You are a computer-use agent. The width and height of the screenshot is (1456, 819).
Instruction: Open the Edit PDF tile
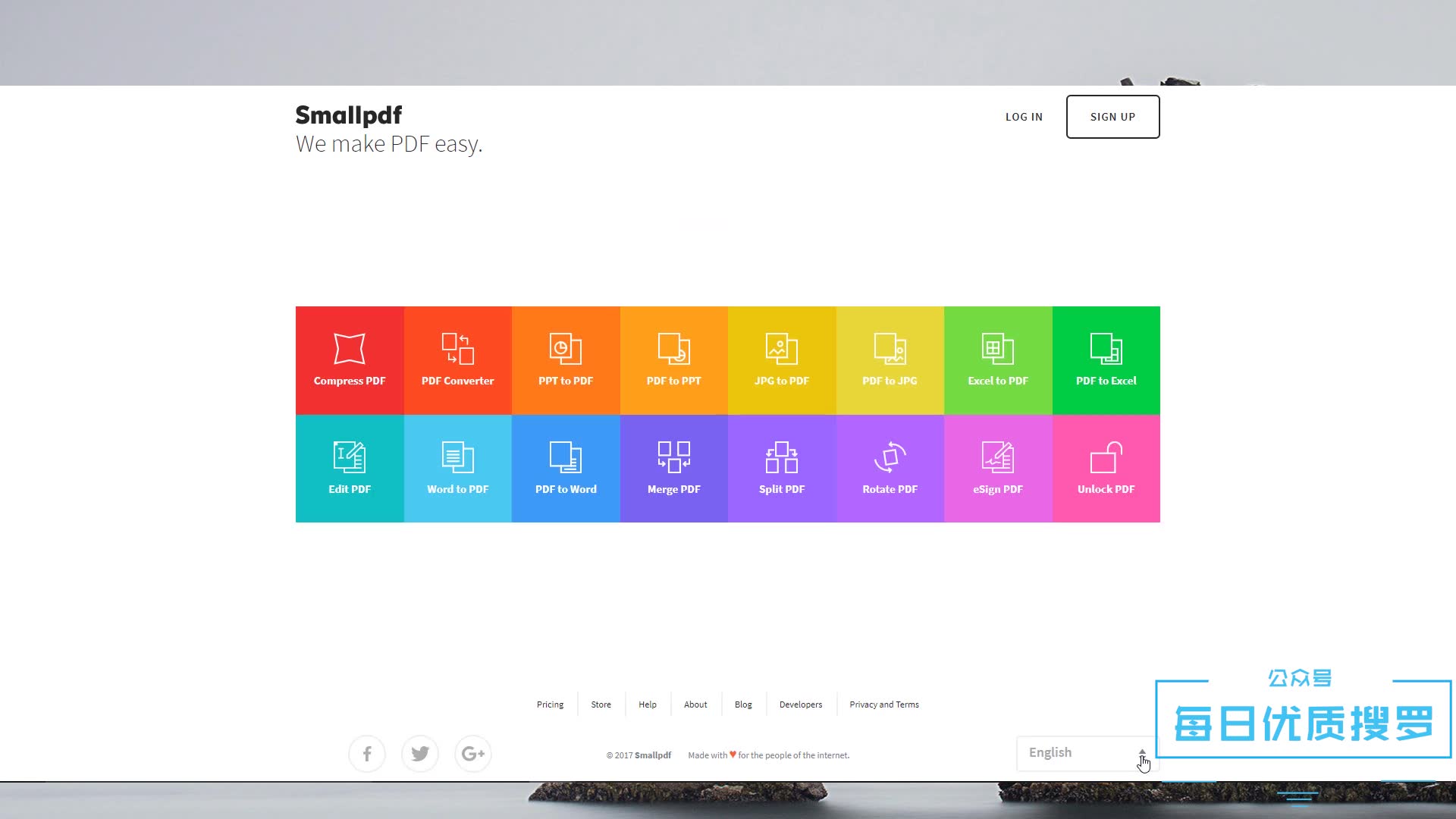[x=350, y=469]
